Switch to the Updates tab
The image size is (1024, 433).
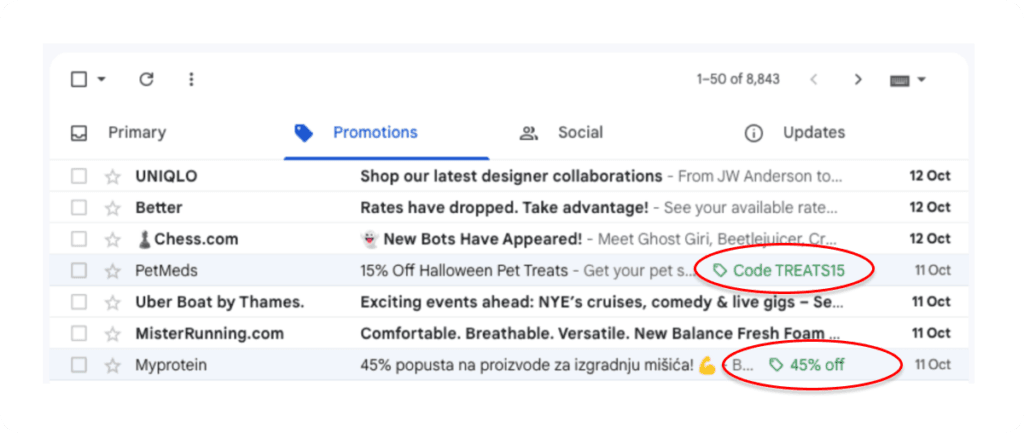[x=812, y=133]
